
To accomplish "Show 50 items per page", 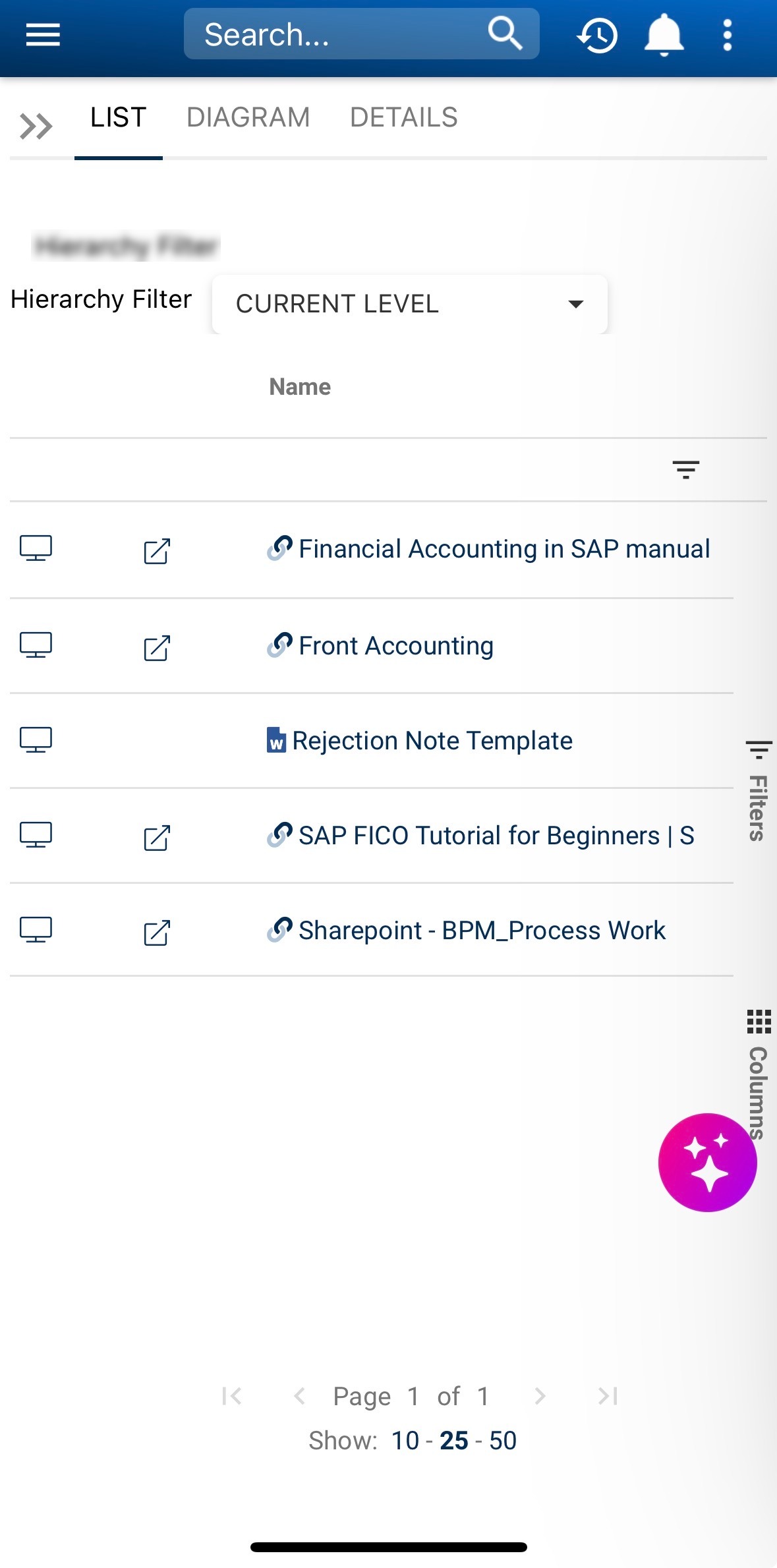I will pyautogui.click(x=503, y=1441).
